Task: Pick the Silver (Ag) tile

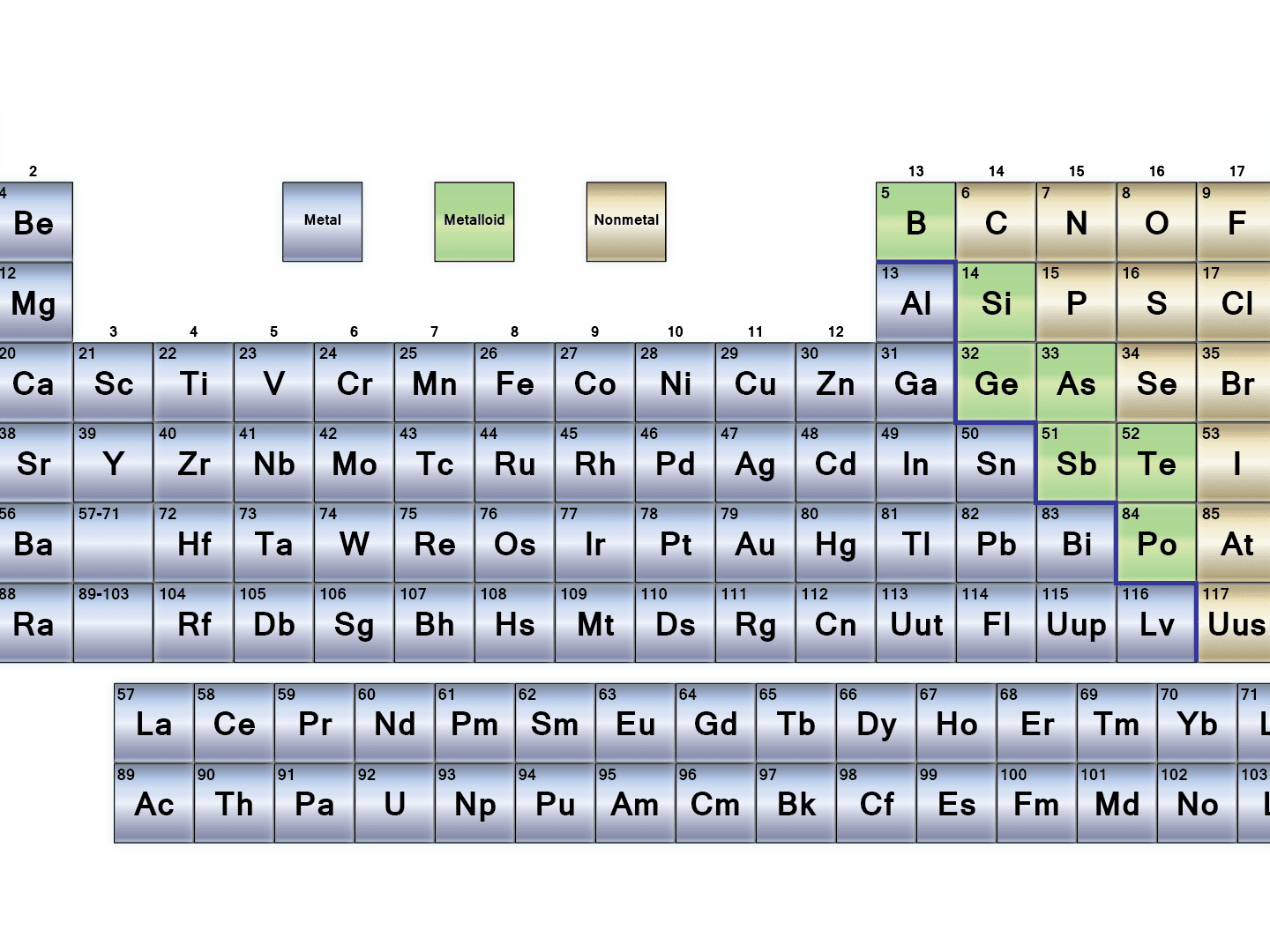Action: pos(755,463)
